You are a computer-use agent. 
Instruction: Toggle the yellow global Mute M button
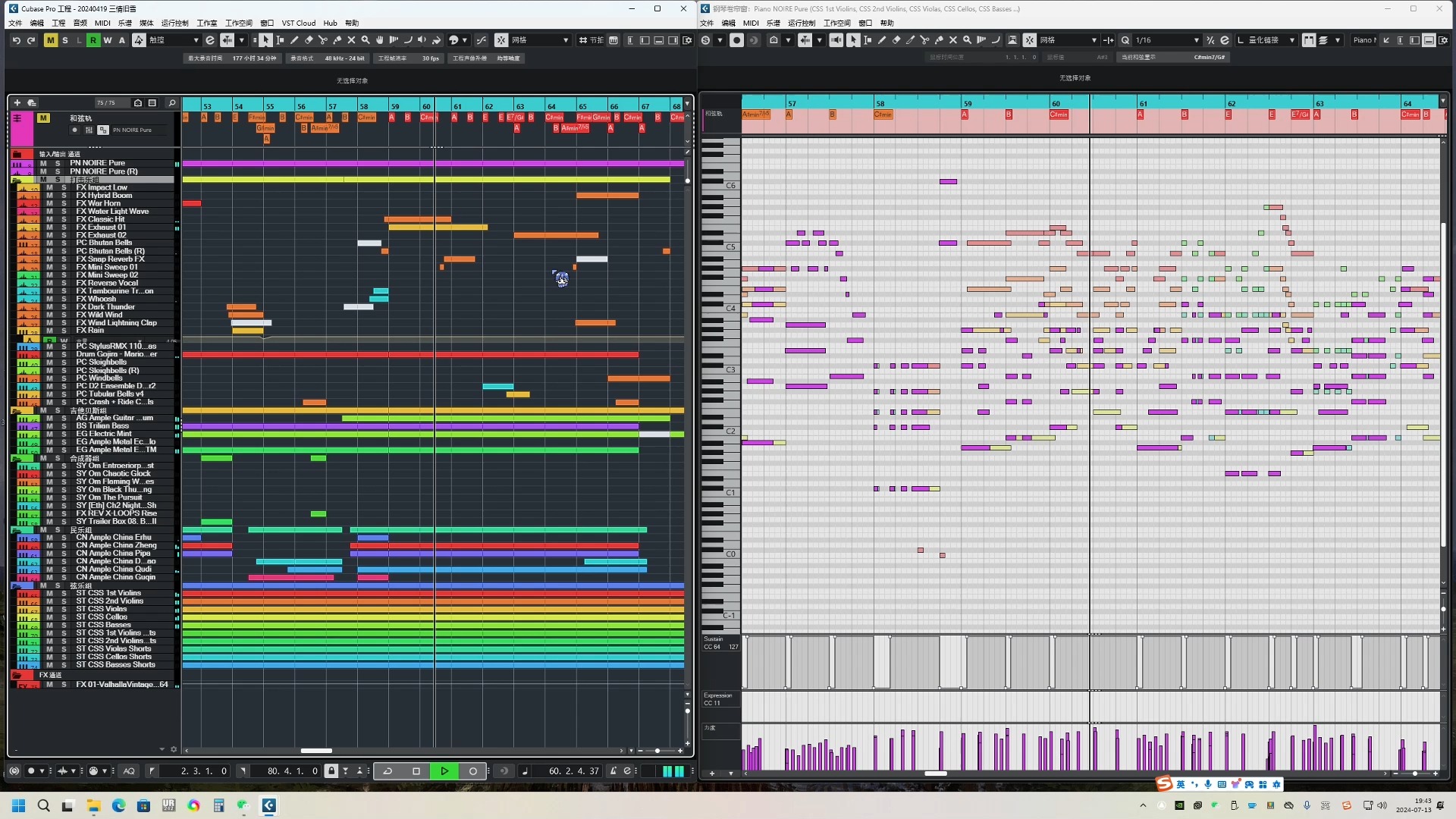tap(50, 40)
